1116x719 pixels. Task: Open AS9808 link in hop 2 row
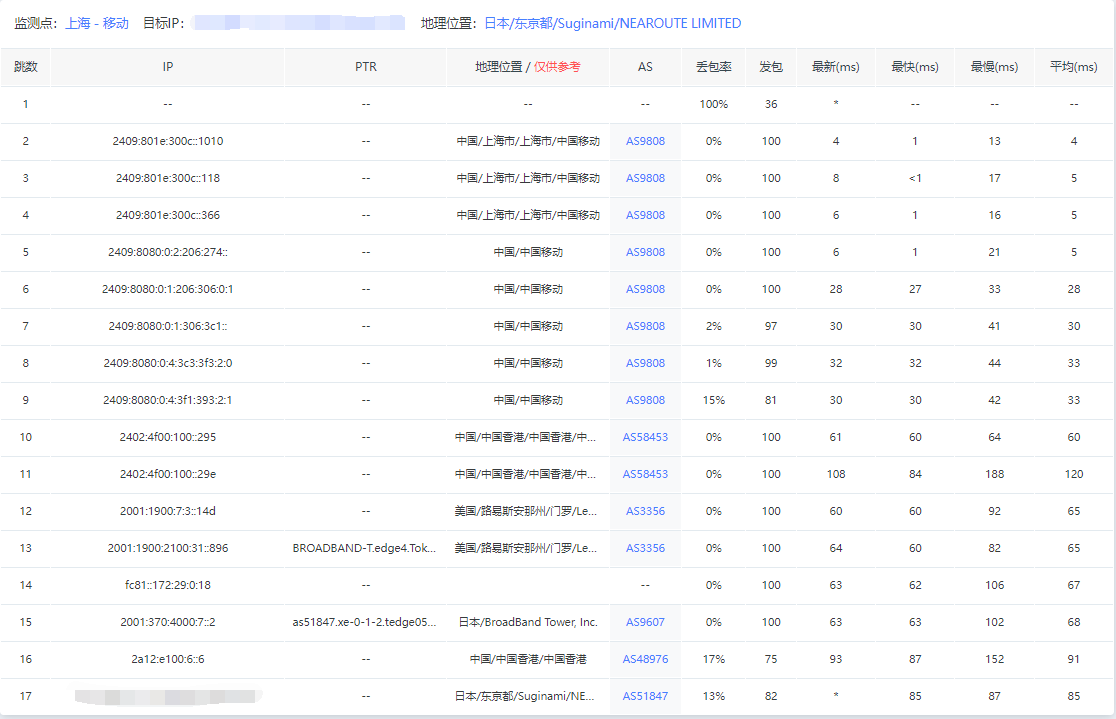[646, 141]
